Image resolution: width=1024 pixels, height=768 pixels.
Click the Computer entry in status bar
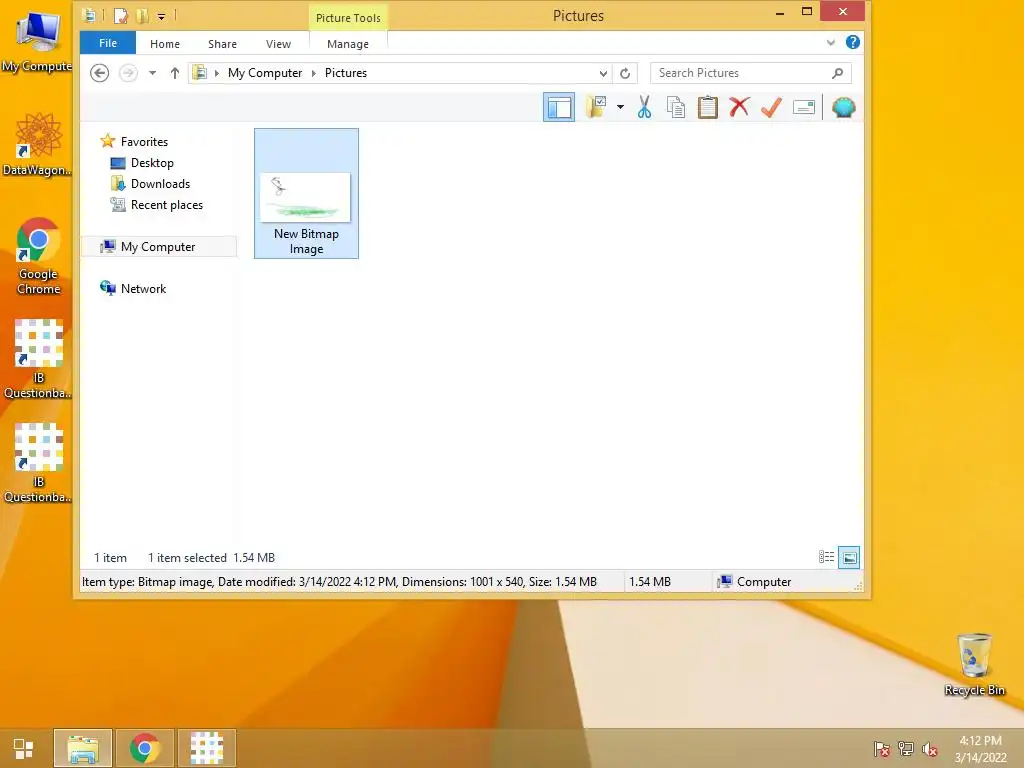point(755,582)
